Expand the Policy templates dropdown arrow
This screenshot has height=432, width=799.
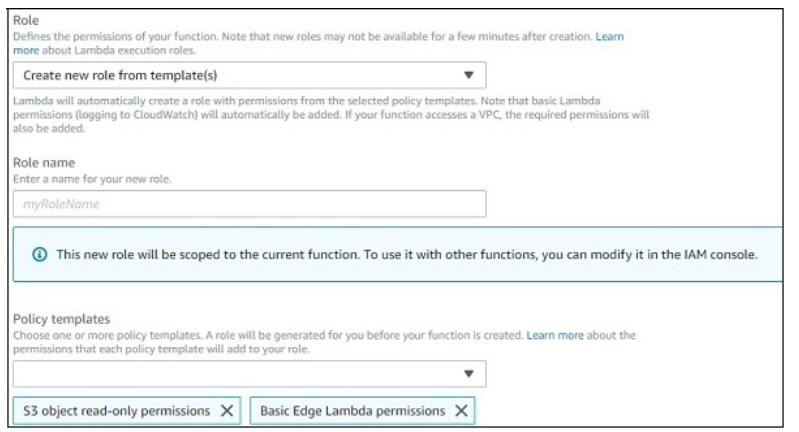coord(468,374)
